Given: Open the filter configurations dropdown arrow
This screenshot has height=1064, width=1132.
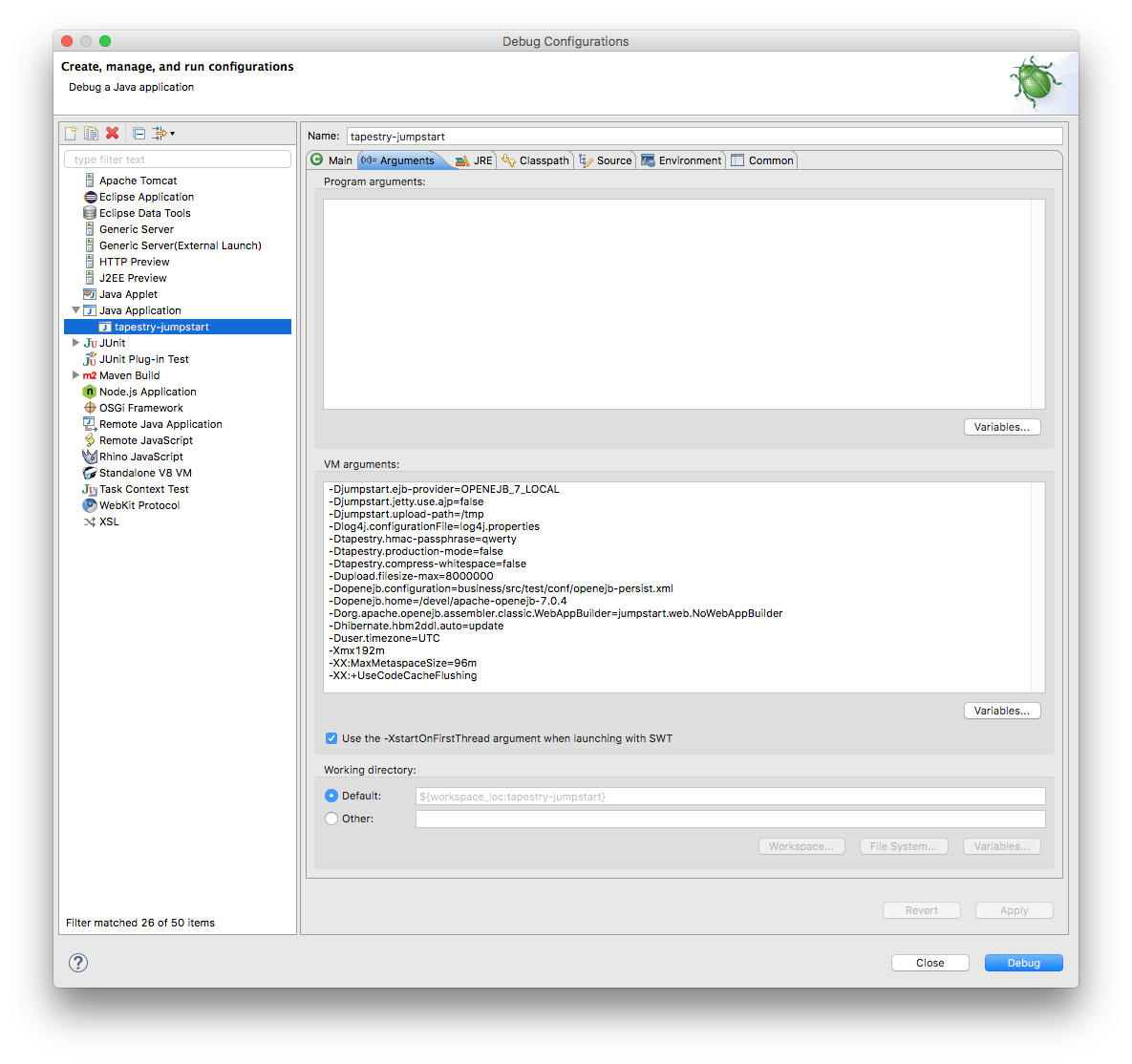Looking at the screenshot, I should pos(173,134).
